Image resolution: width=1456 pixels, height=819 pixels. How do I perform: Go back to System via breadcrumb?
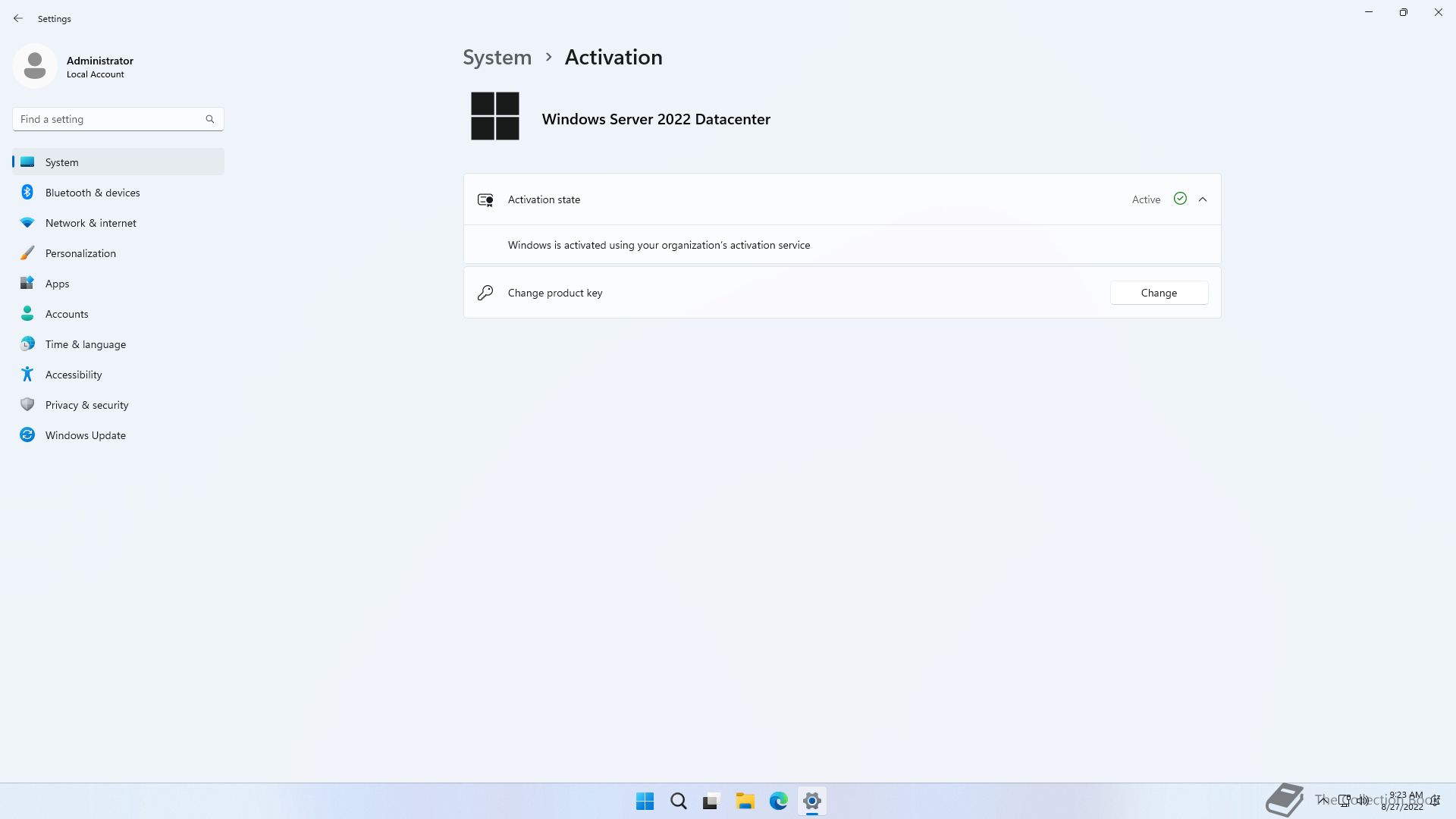(x=497, y=58)
